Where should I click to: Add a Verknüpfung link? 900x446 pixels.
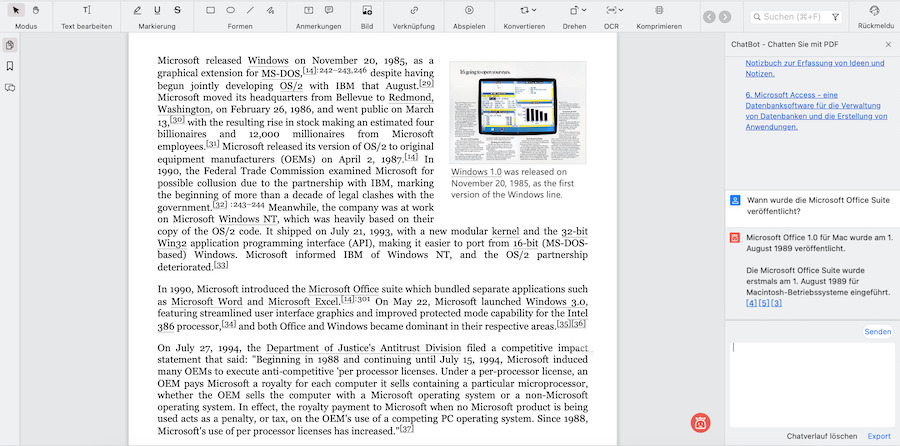[x=413, y=10]
